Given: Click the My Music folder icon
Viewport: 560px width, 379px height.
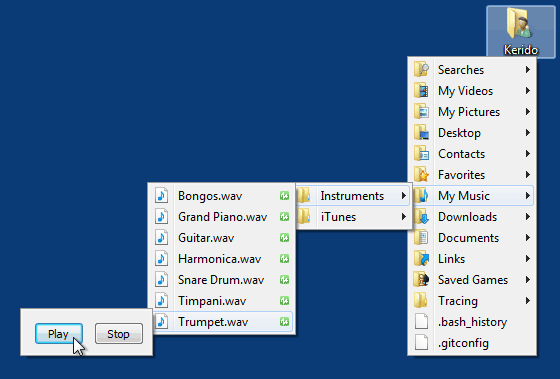Looking at the screenshot, I should click(421, 196).
